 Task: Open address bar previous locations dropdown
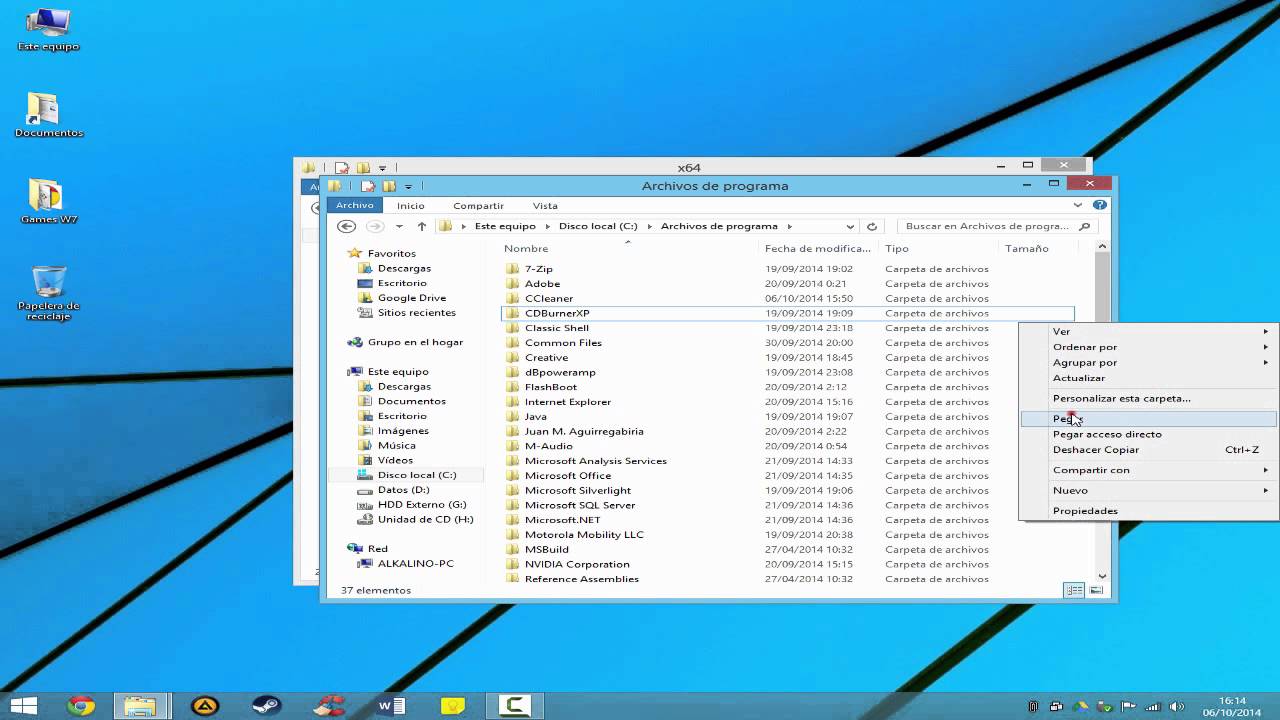850,227
